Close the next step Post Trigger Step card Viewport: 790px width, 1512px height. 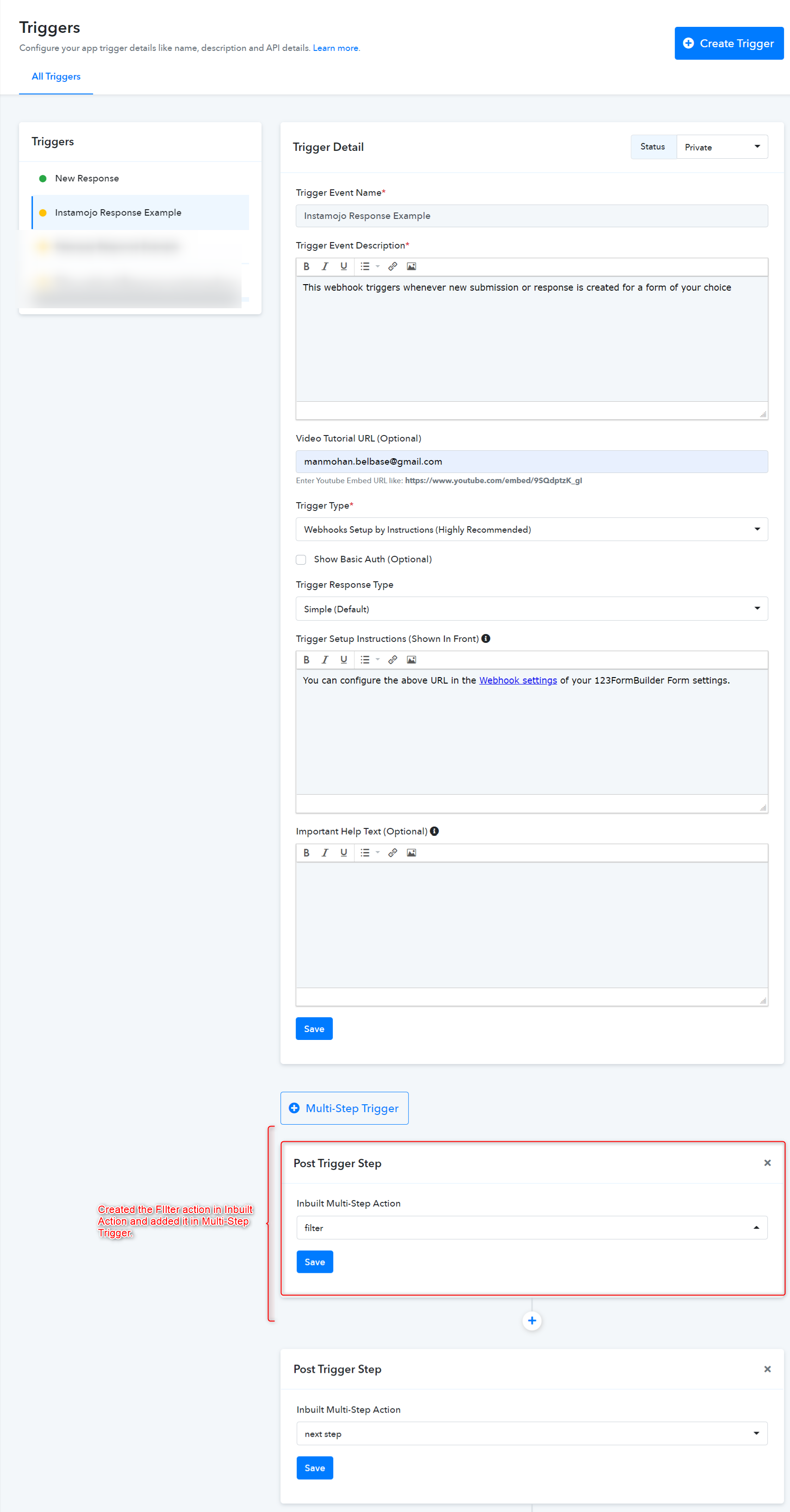point(767,1369)
